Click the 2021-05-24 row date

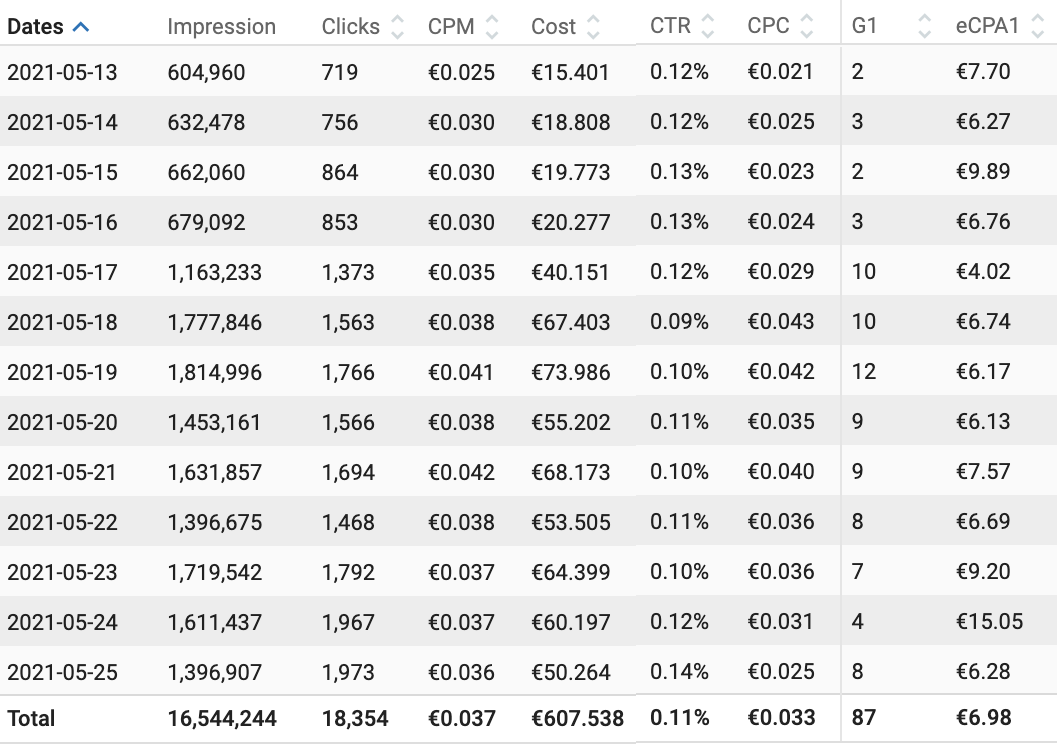(x=62, y=622)
